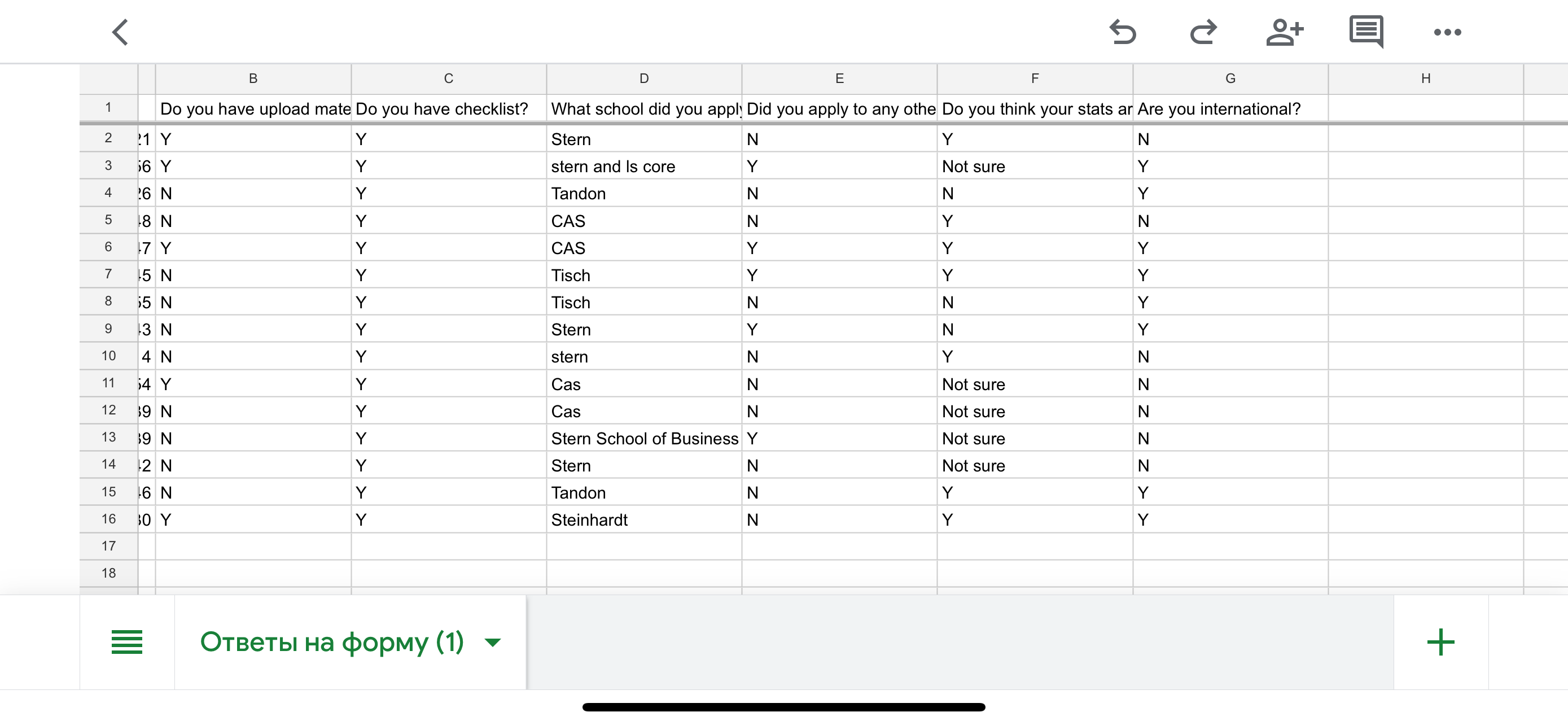
Task: Expand the sheet tab dropdown arrow
Action: 492,642
